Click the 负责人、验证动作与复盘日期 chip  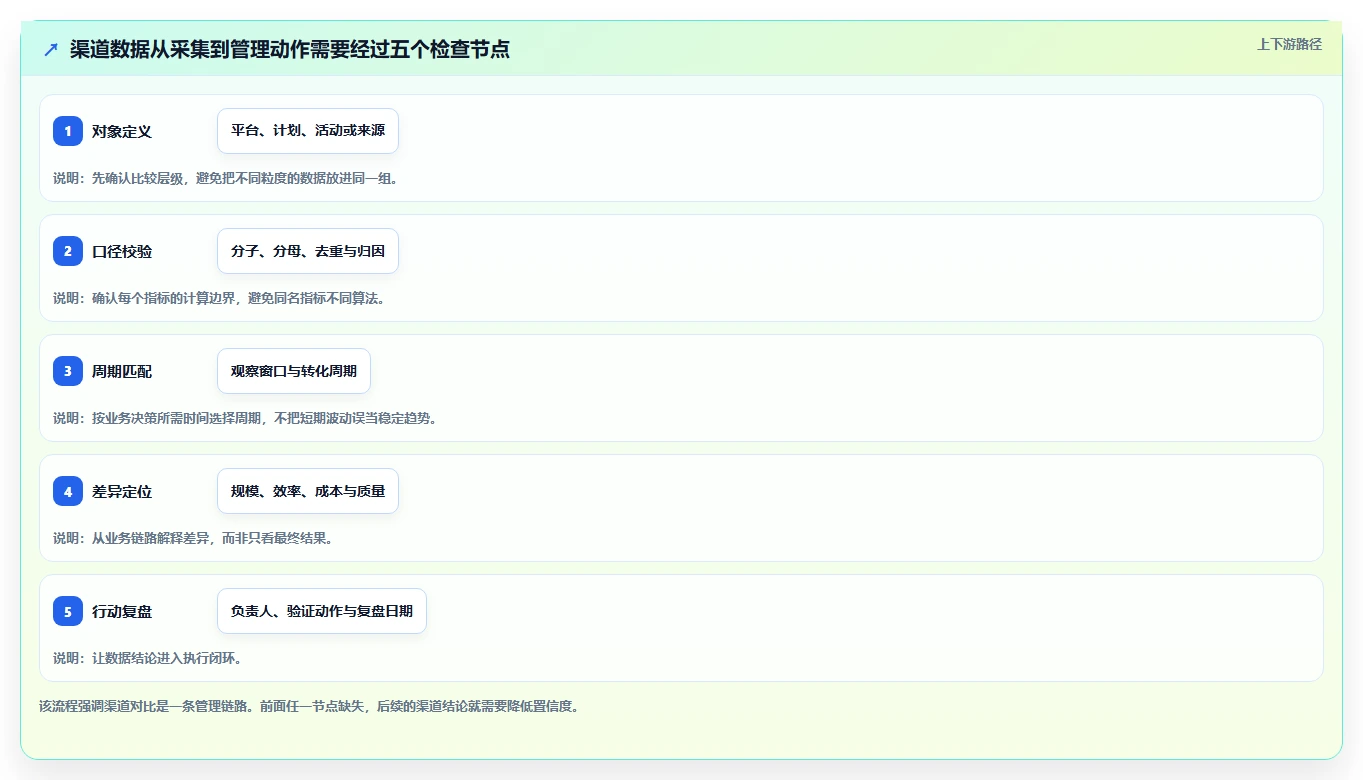[x=322, y=611]
